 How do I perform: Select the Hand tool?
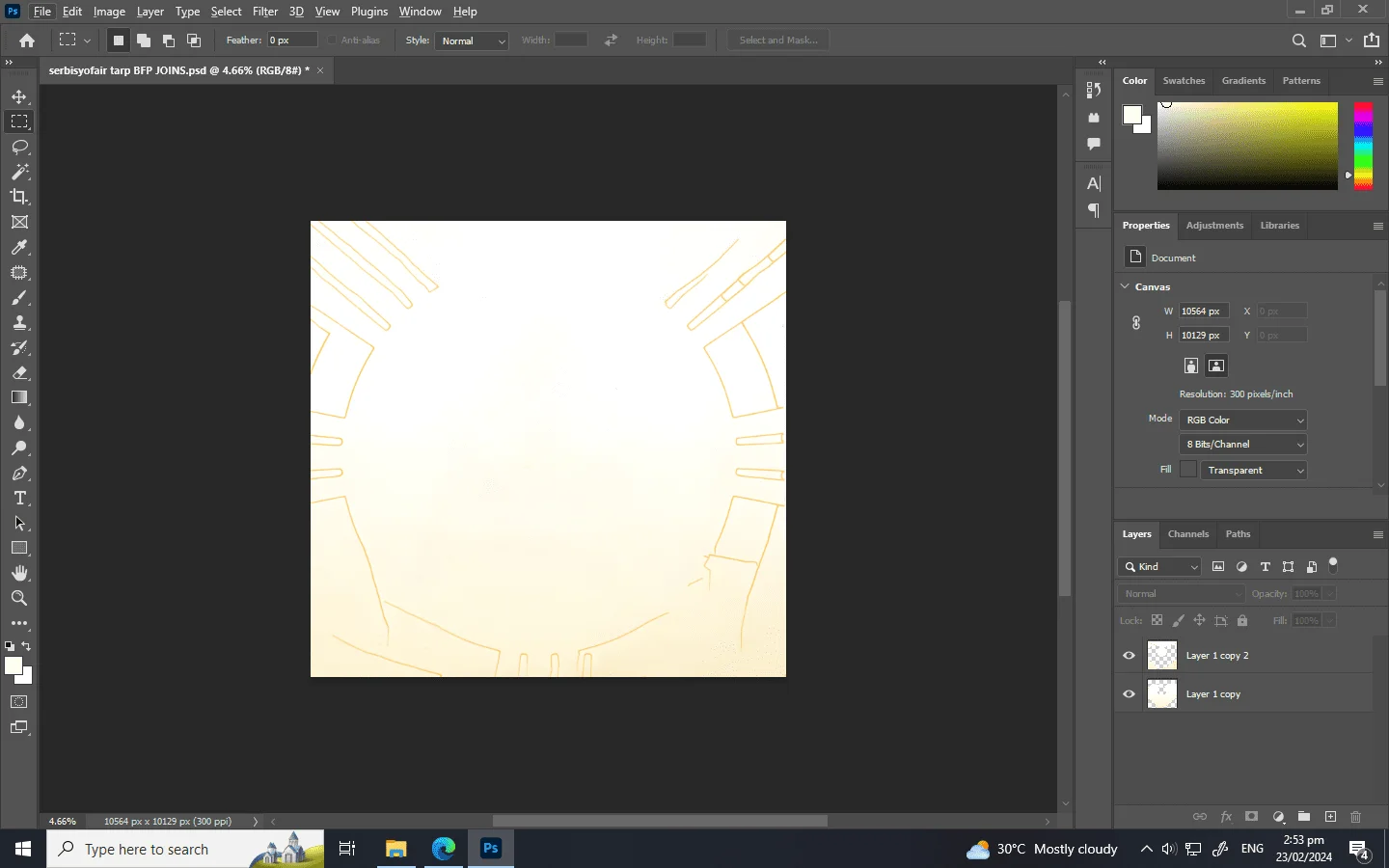pos(19,573)
